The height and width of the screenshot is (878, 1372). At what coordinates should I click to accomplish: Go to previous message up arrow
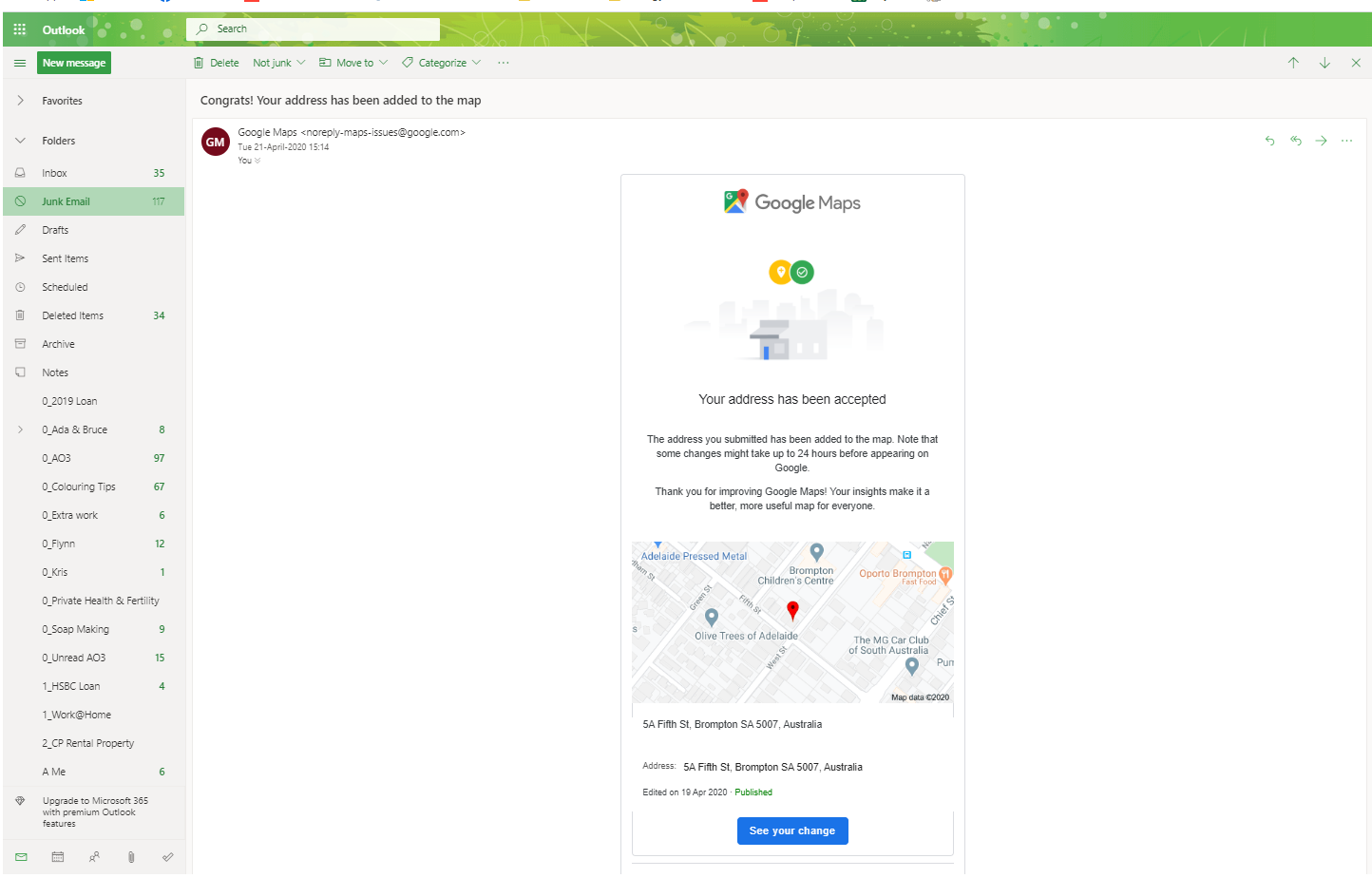1293,63
